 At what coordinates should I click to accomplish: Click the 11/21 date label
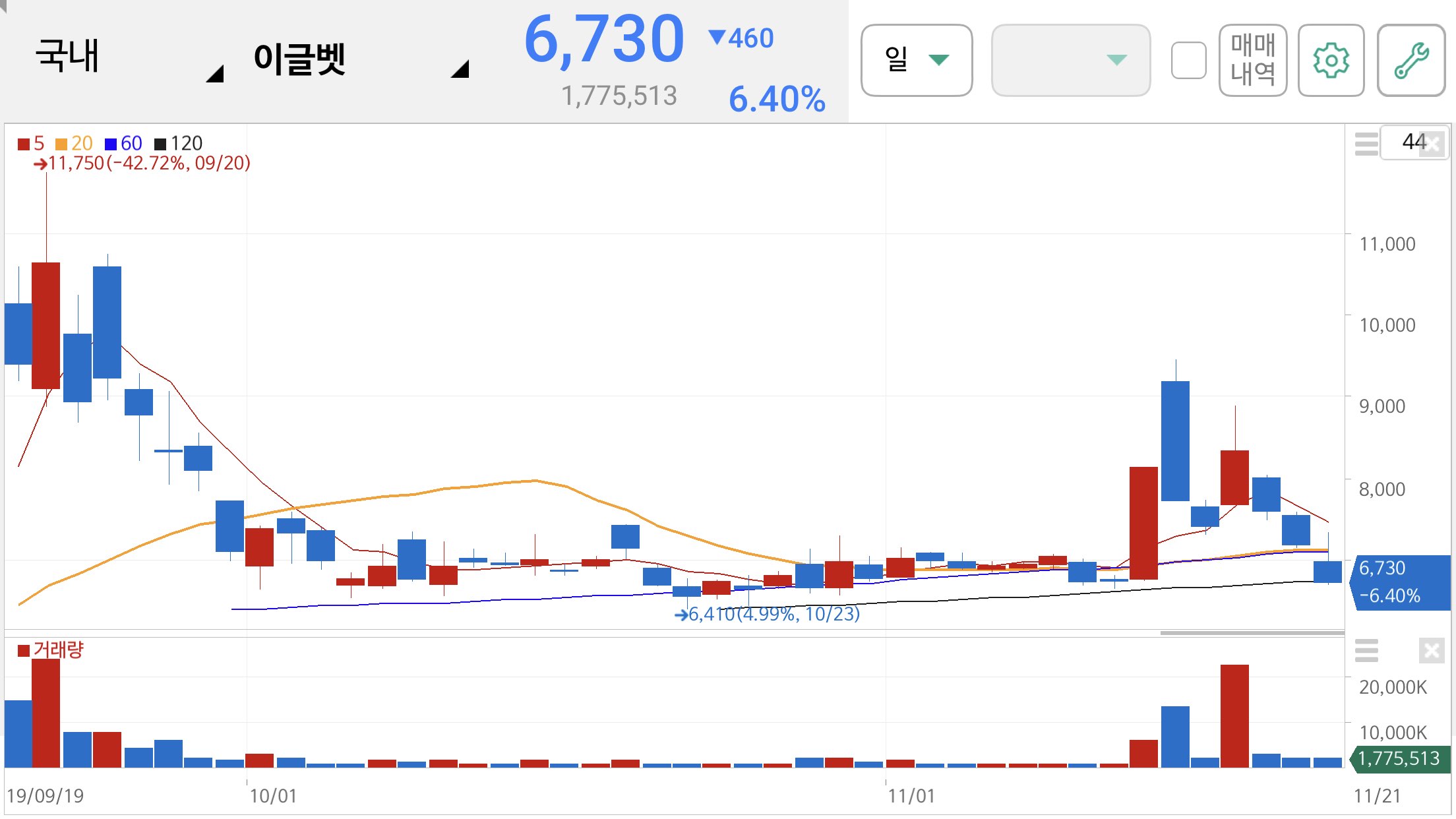click(x=1377, y=796)
